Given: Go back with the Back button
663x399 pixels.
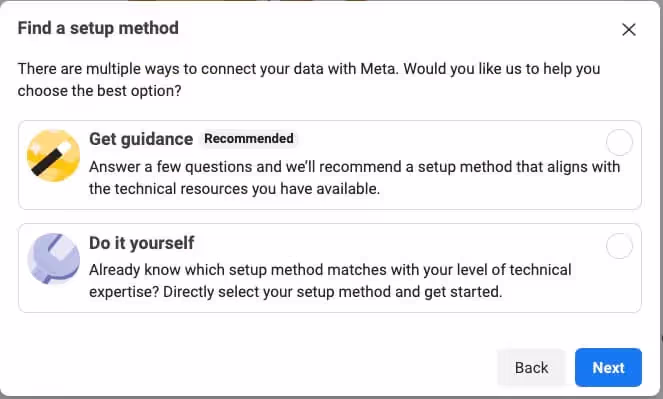Looking at the screenshot, I should click(x=531, y=367).
